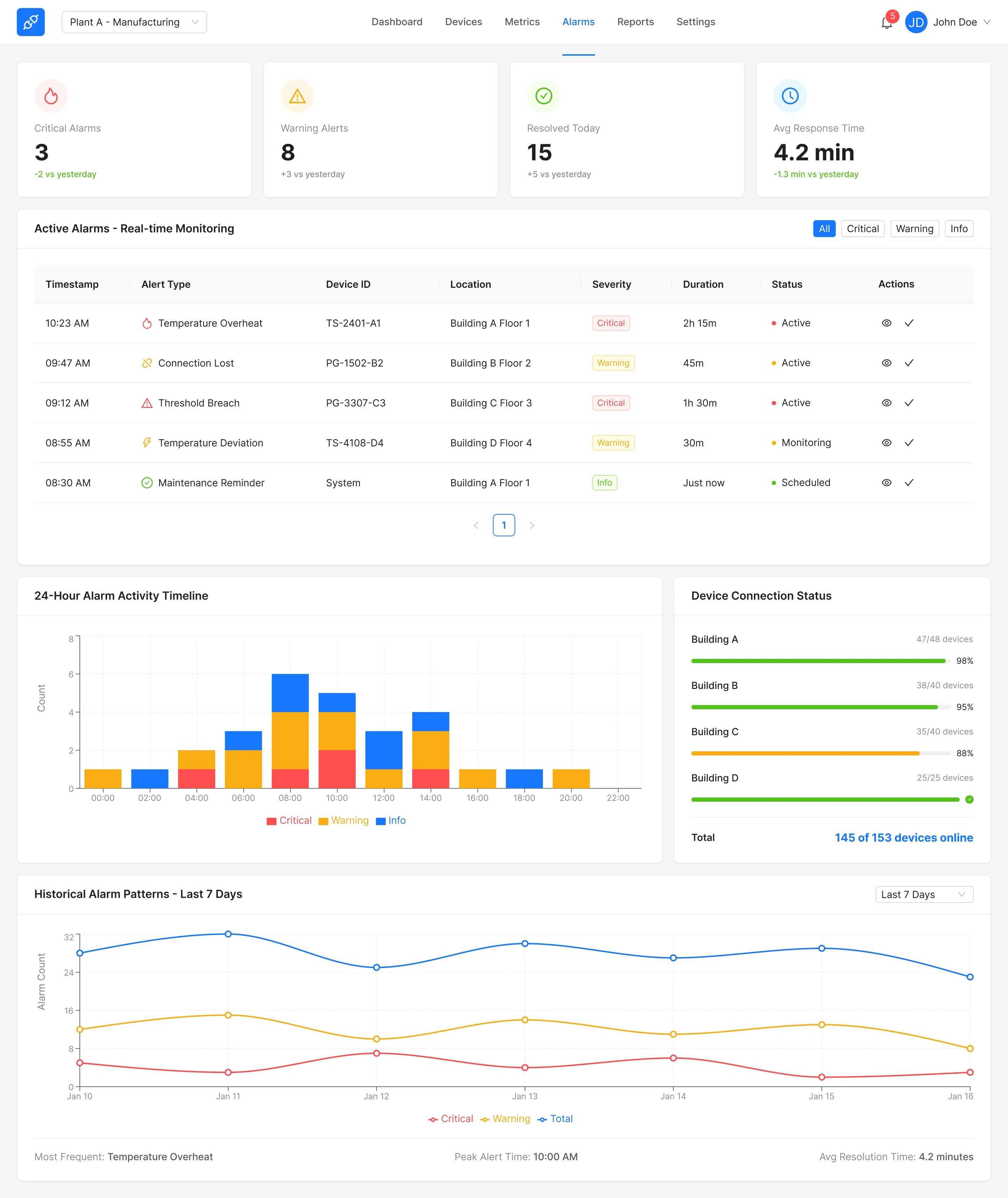Image resolution: width=1008 pixels, height=1198 pixels.
Task: Filter alarms by Critical button
Action: (862, 229)
